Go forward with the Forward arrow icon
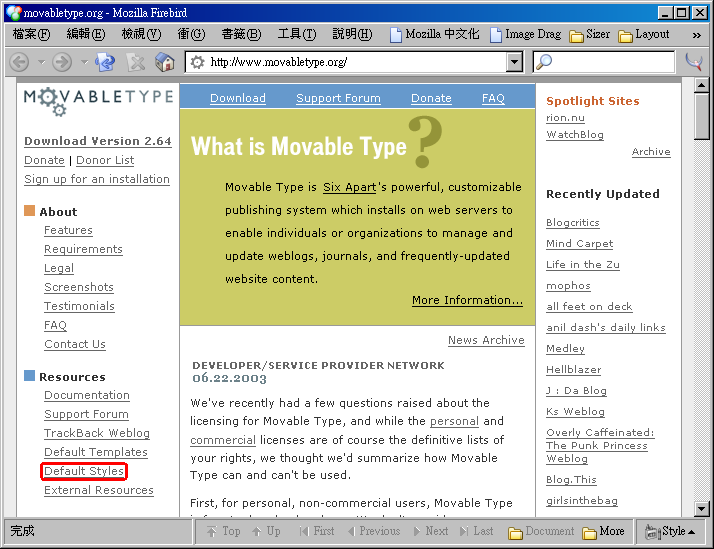Screen dimensions: 714x549 pyautogui.click(x=62, y=62)
